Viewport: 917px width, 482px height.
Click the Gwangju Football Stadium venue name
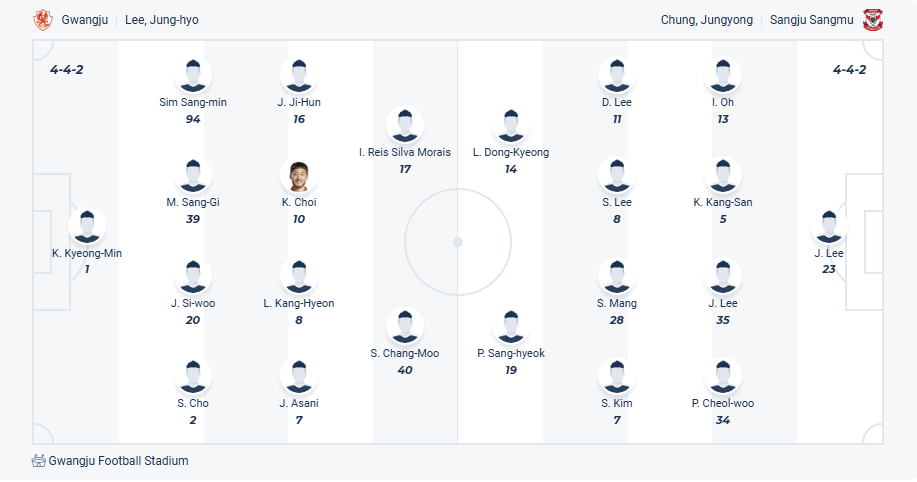[118, 461]
